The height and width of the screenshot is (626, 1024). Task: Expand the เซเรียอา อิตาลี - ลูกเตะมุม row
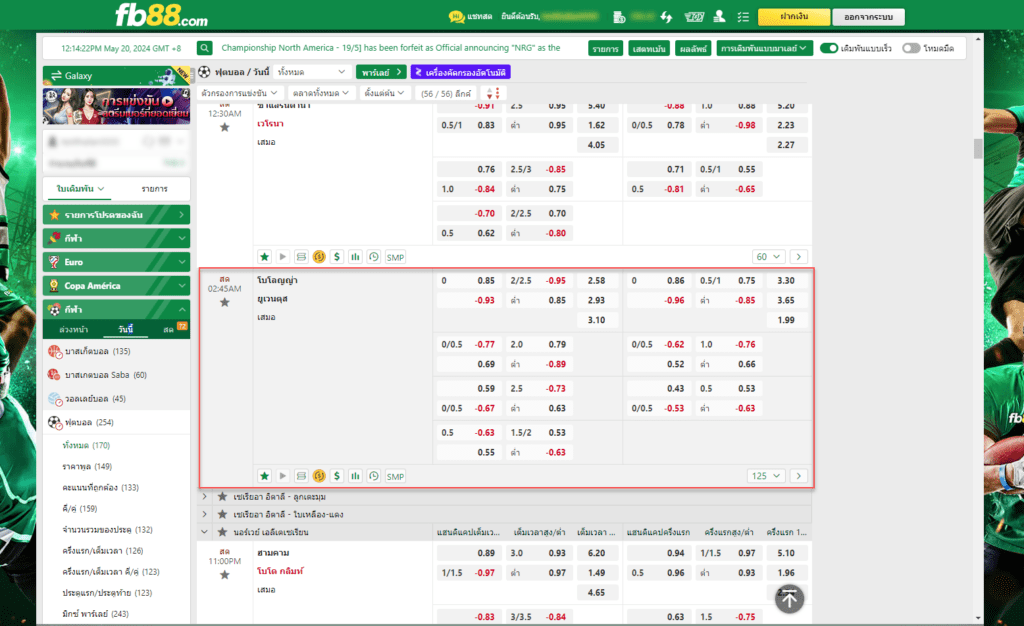[204, 497]
